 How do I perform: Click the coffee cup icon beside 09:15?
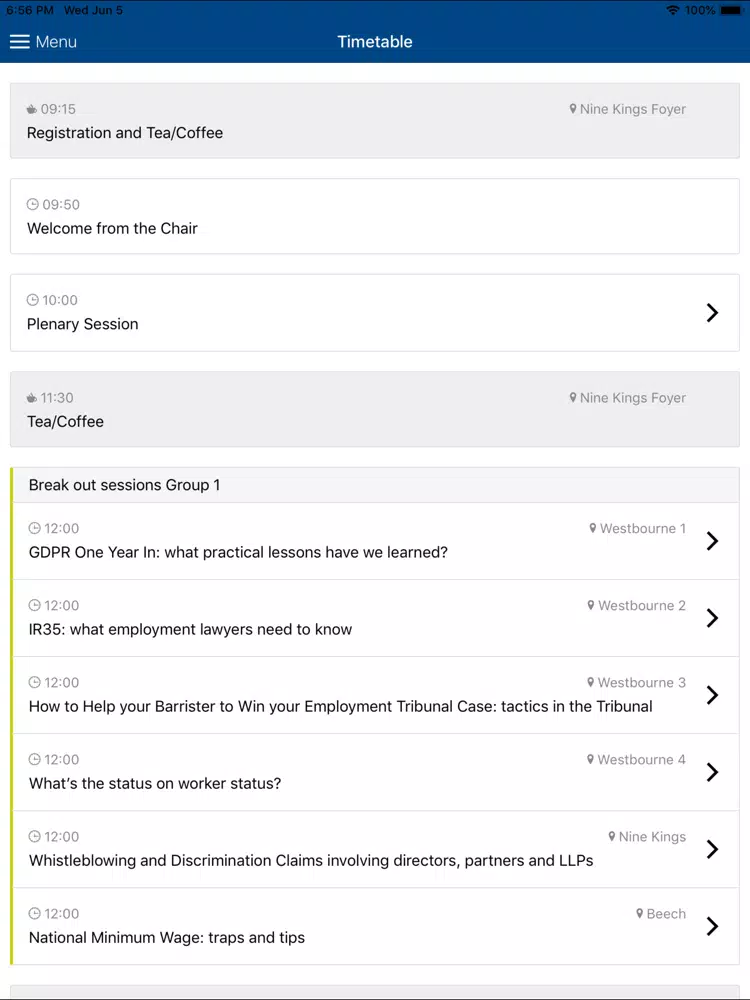point(31,109)
